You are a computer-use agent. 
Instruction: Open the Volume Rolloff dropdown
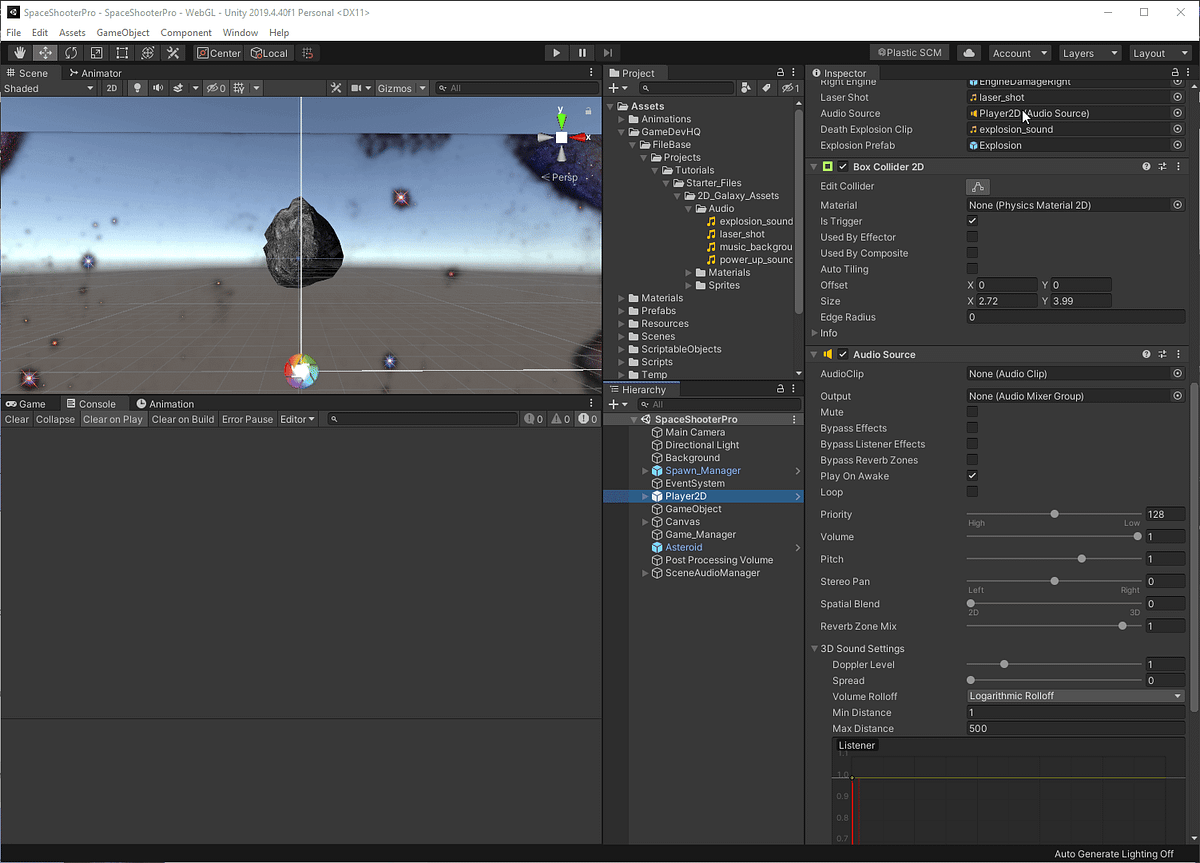pos(1074,695)
